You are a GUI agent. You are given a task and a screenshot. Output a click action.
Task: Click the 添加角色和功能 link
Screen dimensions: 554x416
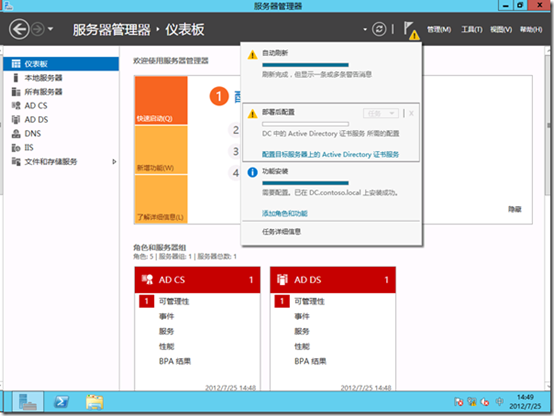[285, 213]
